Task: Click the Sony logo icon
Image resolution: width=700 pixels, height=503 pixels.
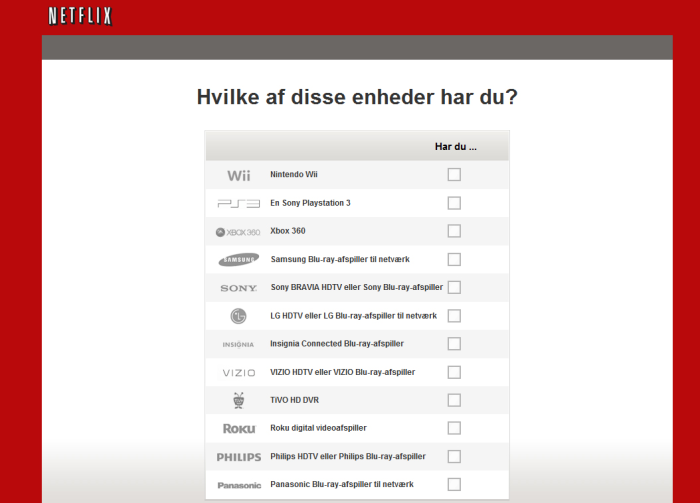Action: [x=239, y=288]
